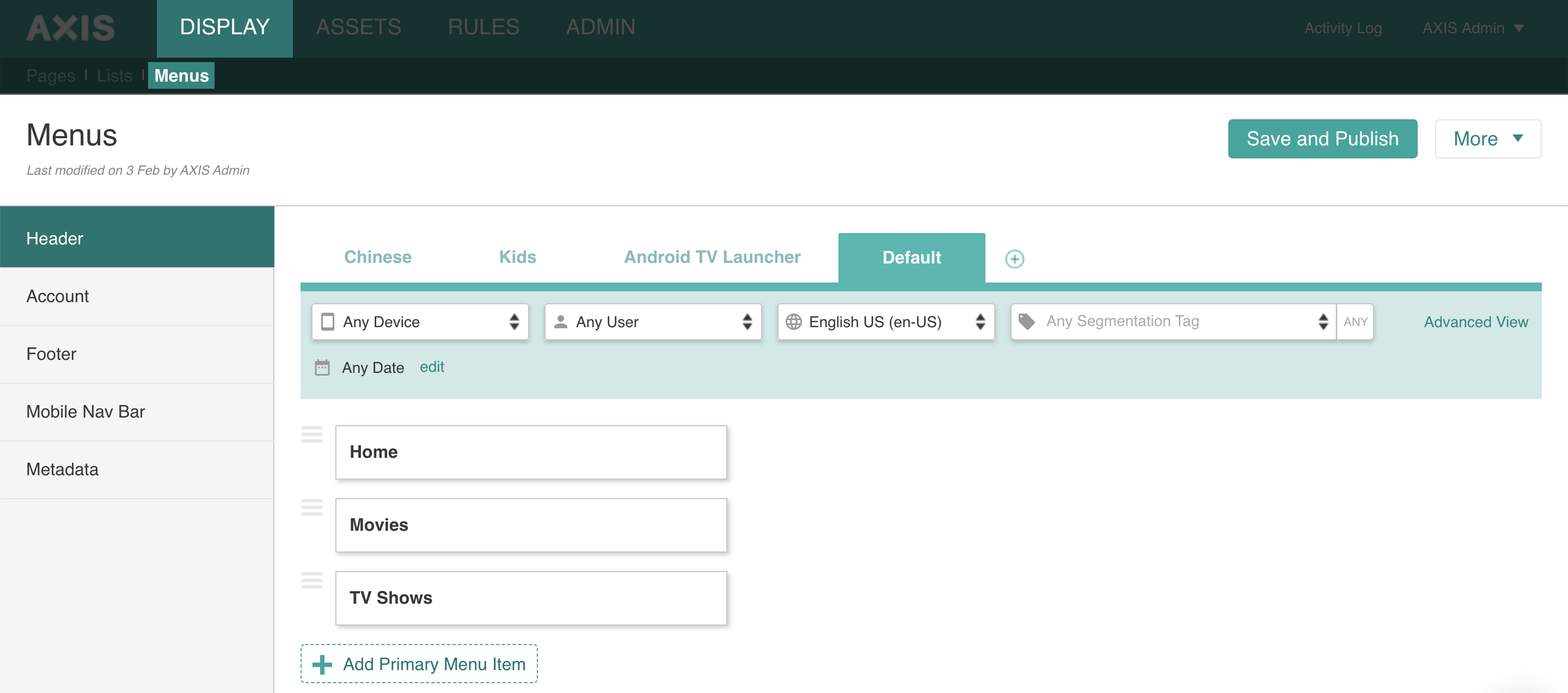Image resolution: width=1568 pixels, height=693 pixels.
Task: Open the TV Shows menu item
Action: tap(531, 598)
